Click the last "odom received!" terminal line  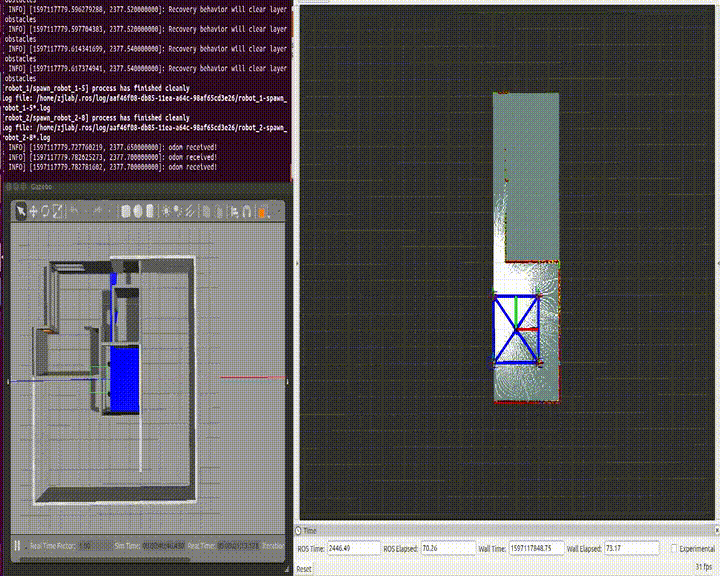[112, 167]
